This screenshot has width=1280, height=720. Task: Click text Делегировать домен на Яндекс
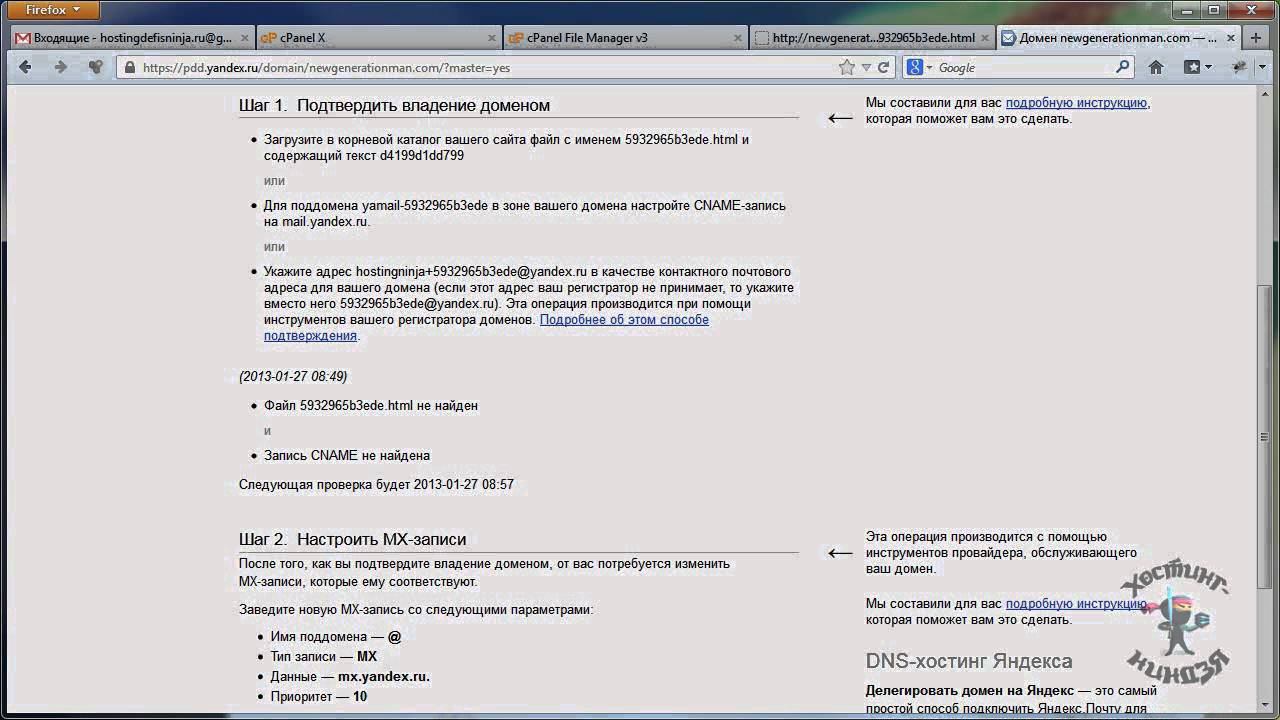[x=970, y=691]
